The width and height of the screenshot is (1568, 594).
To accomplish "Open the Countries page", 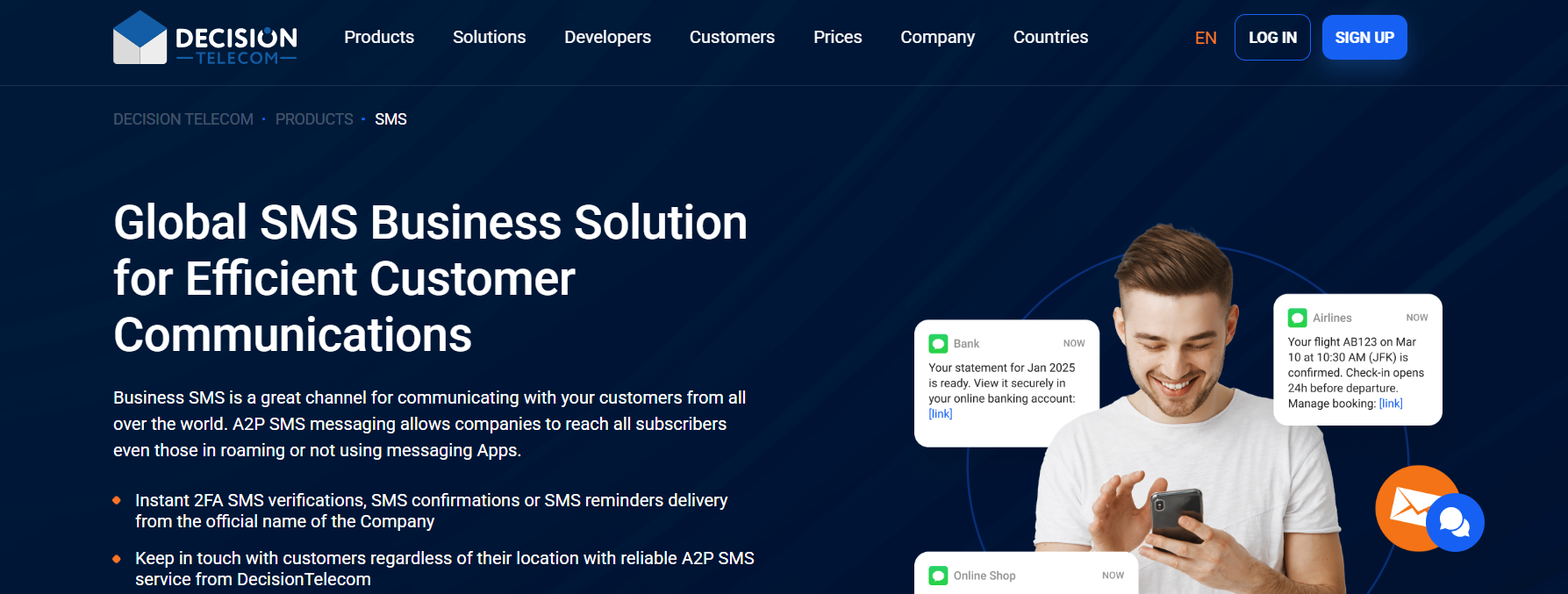I will [x=1050, y=37].
